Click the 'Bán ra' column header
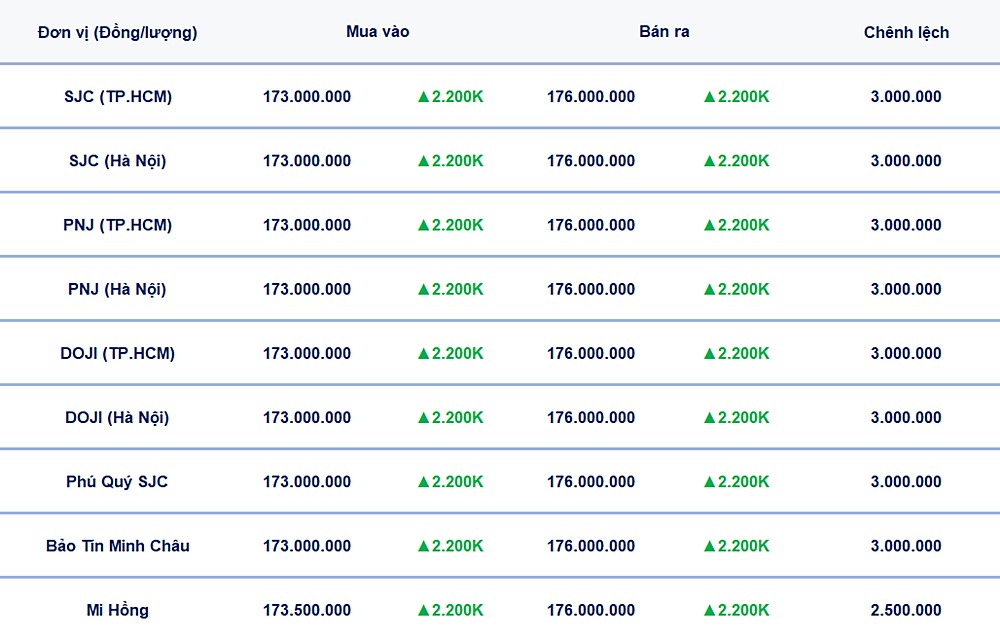The width and height of the screenshot is (1000, 637). (664, 32)
